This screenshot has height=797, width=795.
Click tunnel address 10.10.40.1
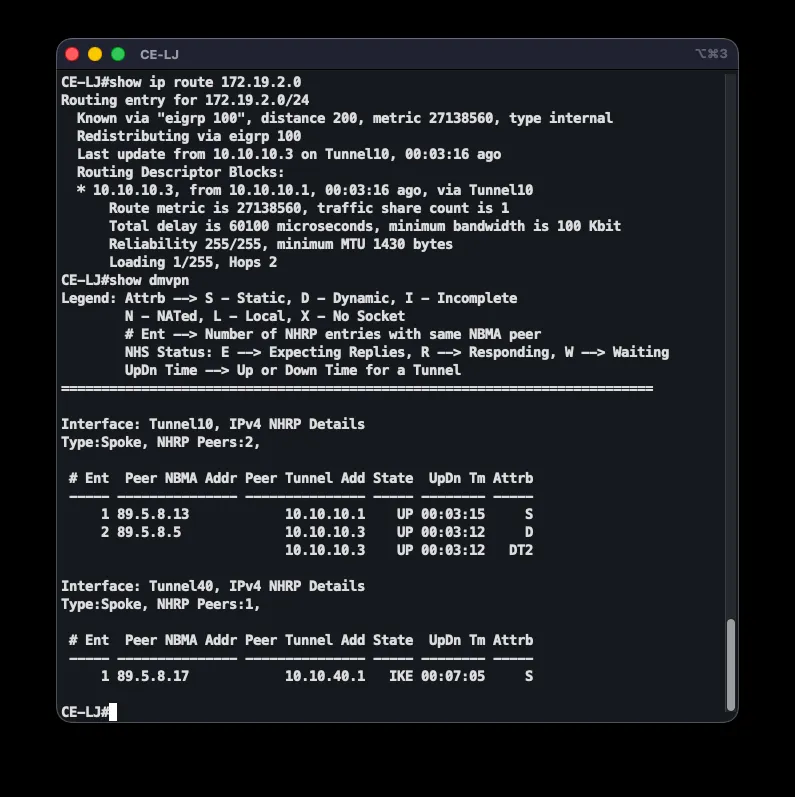click(x=325, y=677)
